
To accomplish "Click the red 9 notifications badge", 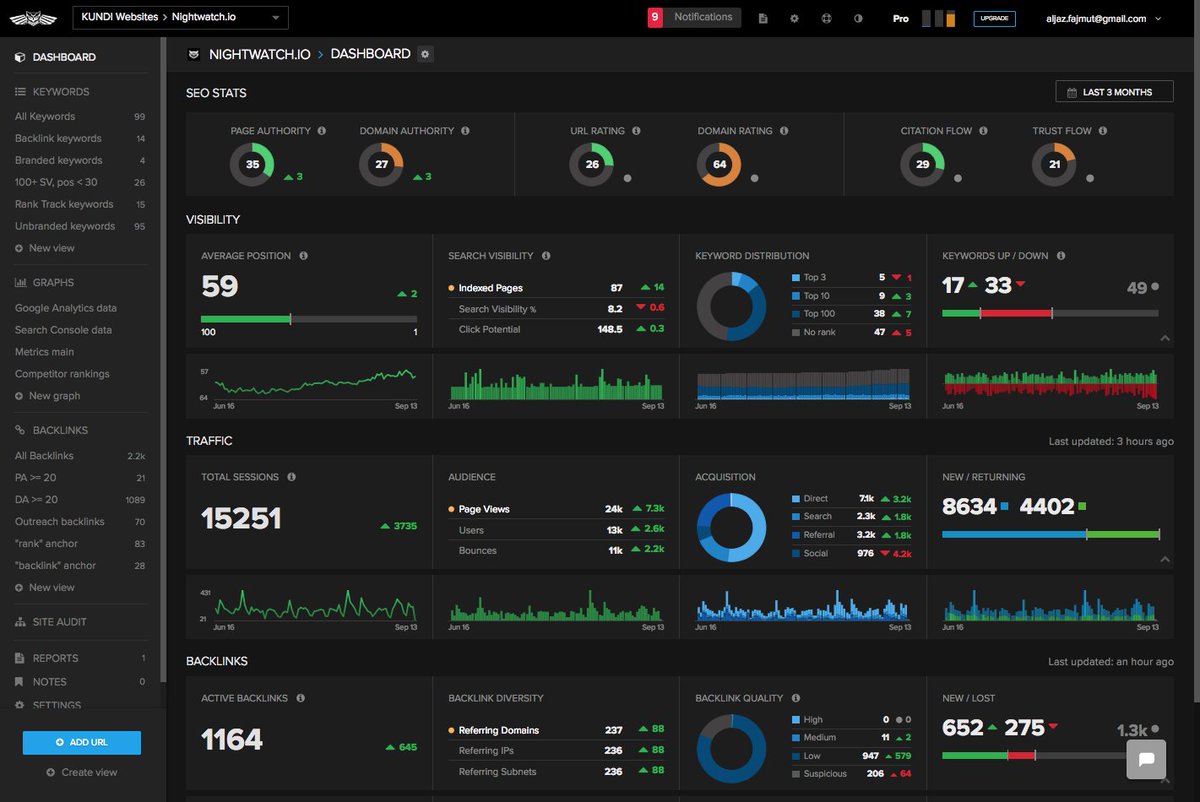I will [655, 17].
